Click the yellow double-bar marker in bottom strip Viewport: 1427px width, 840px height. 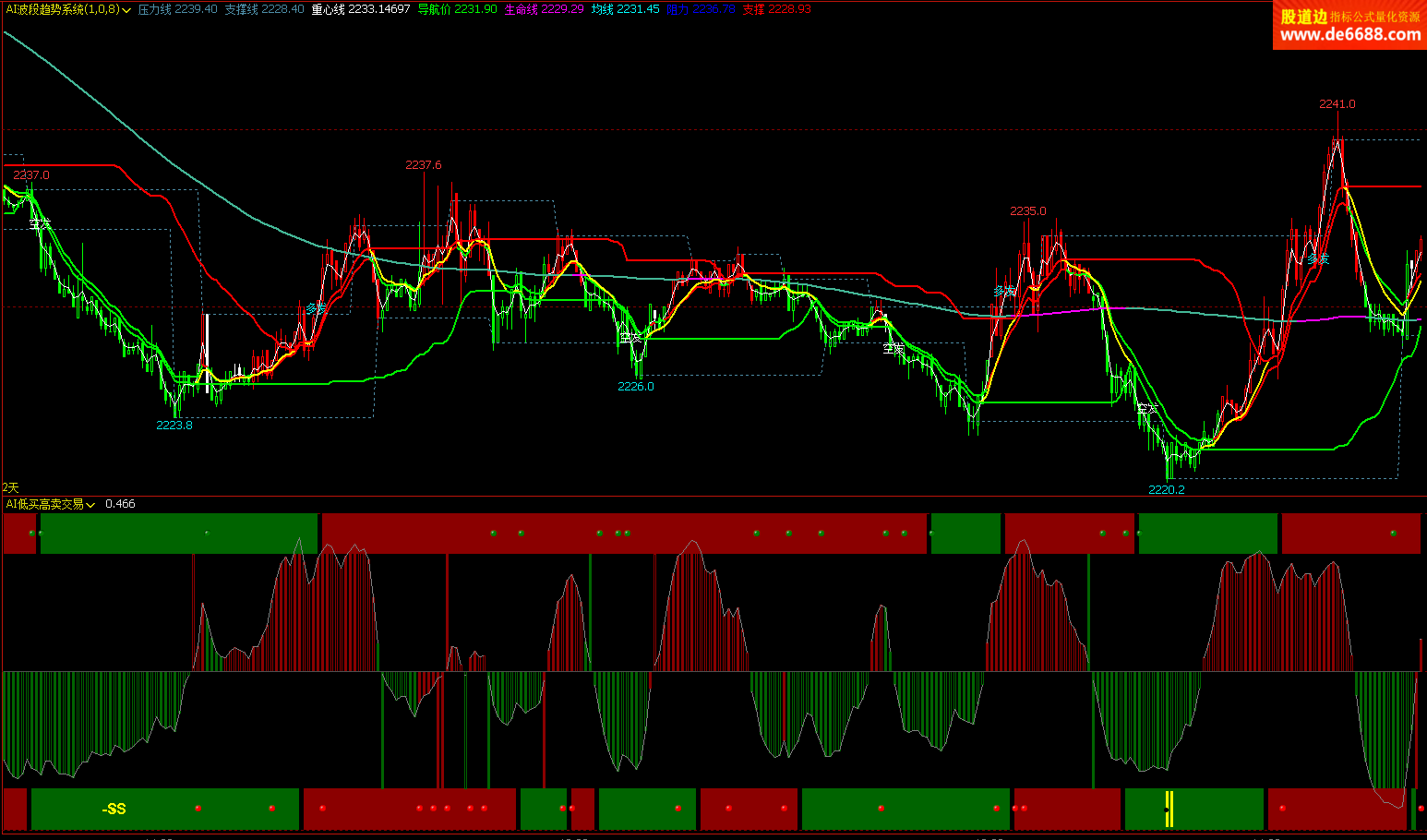[x=1169, y=809]
